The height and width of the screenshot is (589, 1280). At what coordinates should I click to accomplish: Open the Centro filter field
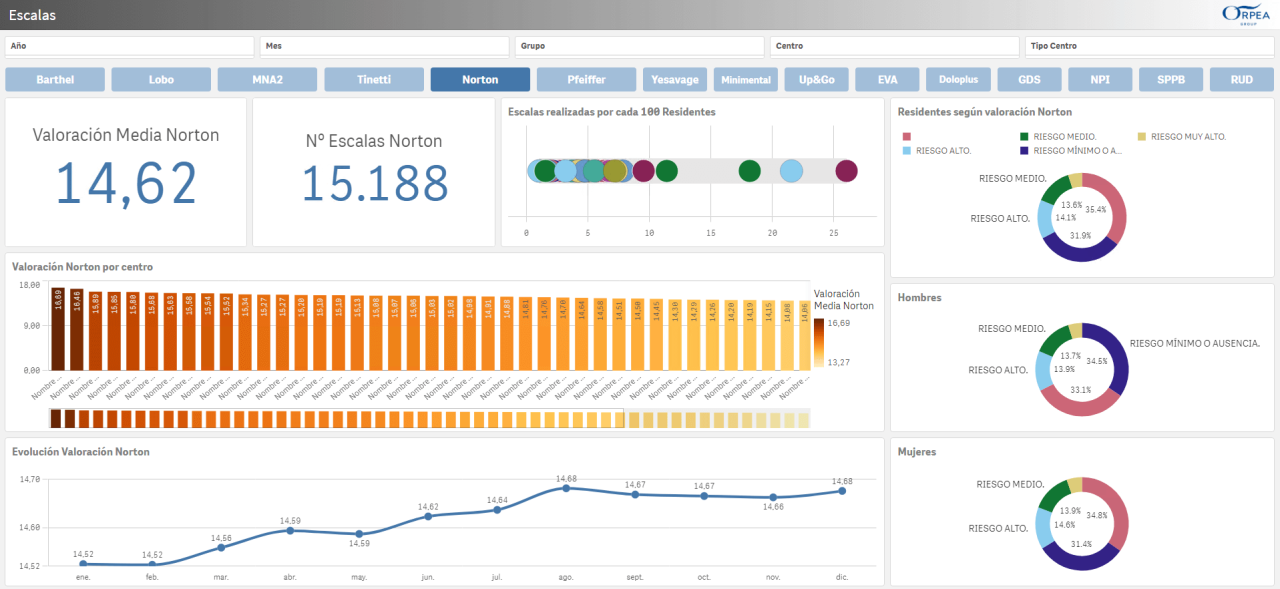893,45
